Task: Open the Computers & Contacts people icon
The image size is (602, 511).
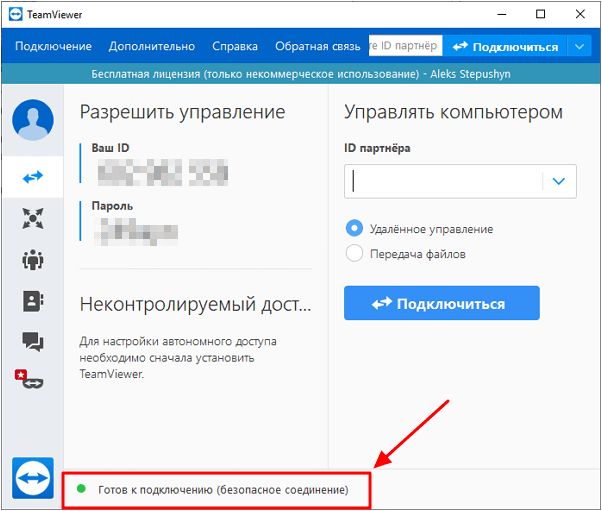Action: point(33,260)
